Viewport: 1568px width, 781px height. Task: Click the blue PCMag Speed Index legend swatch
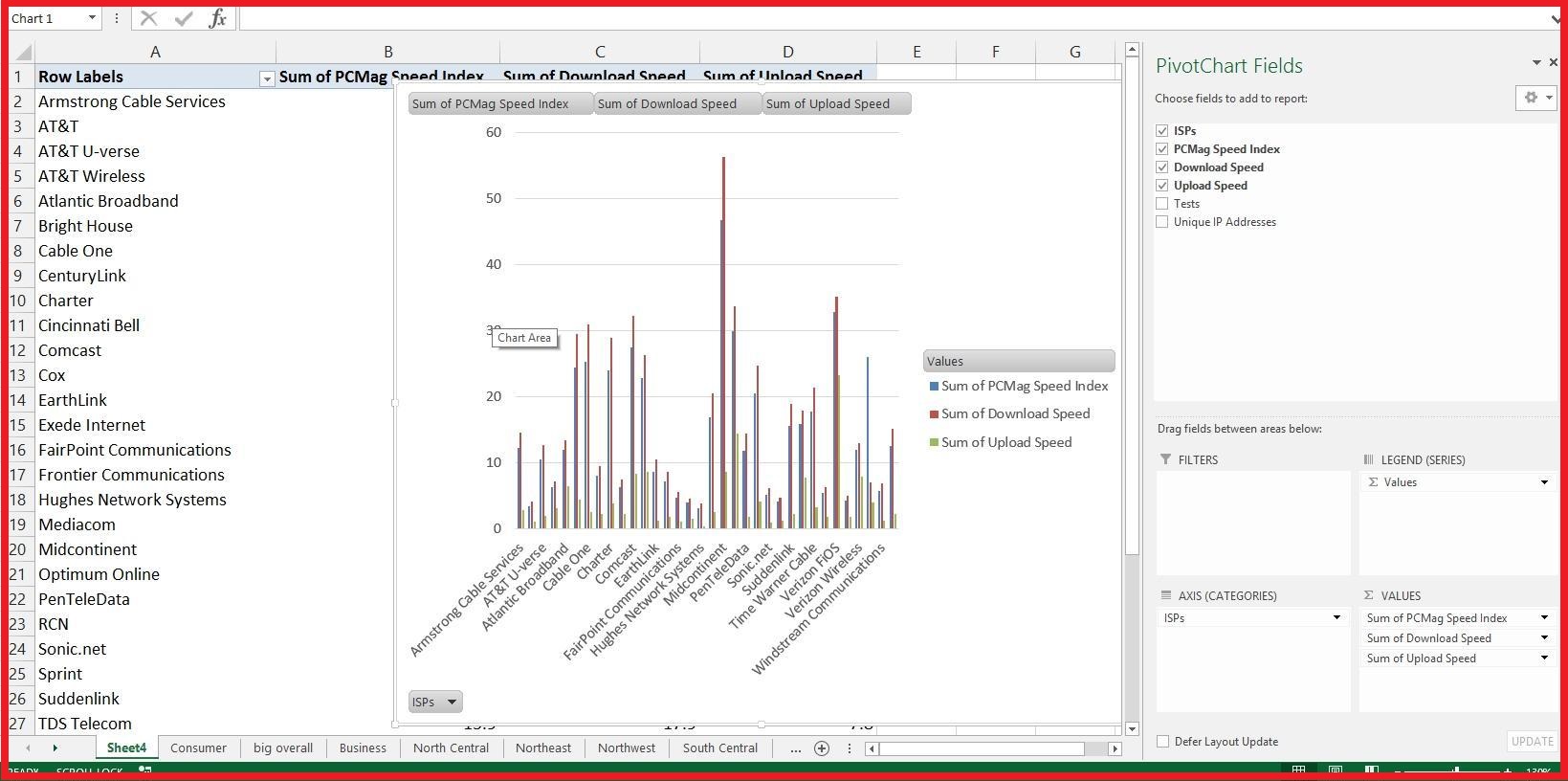click(934, 387)
